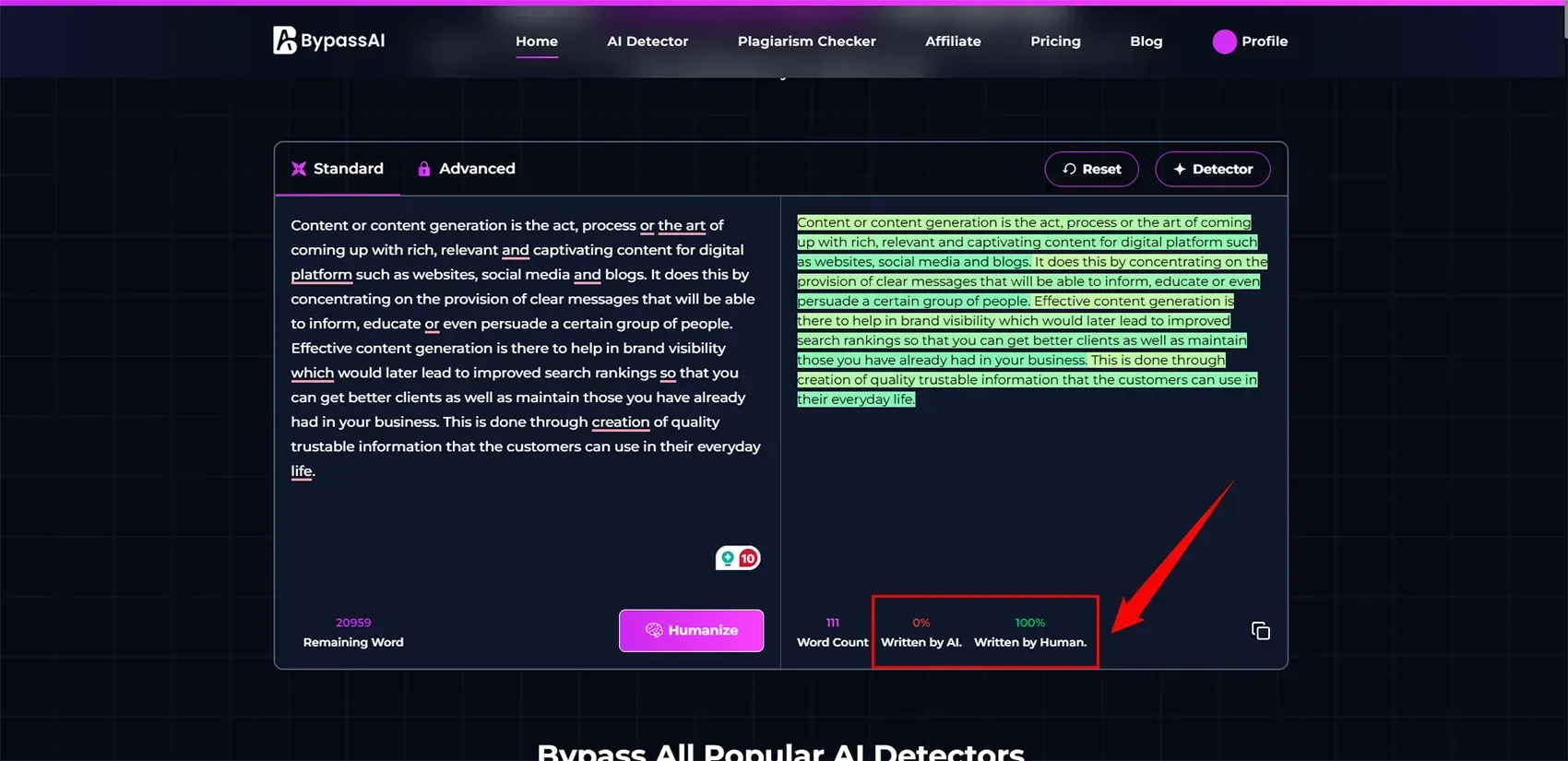Click the underlined word 'life'
1568x761 pixels.
(302, 470)
